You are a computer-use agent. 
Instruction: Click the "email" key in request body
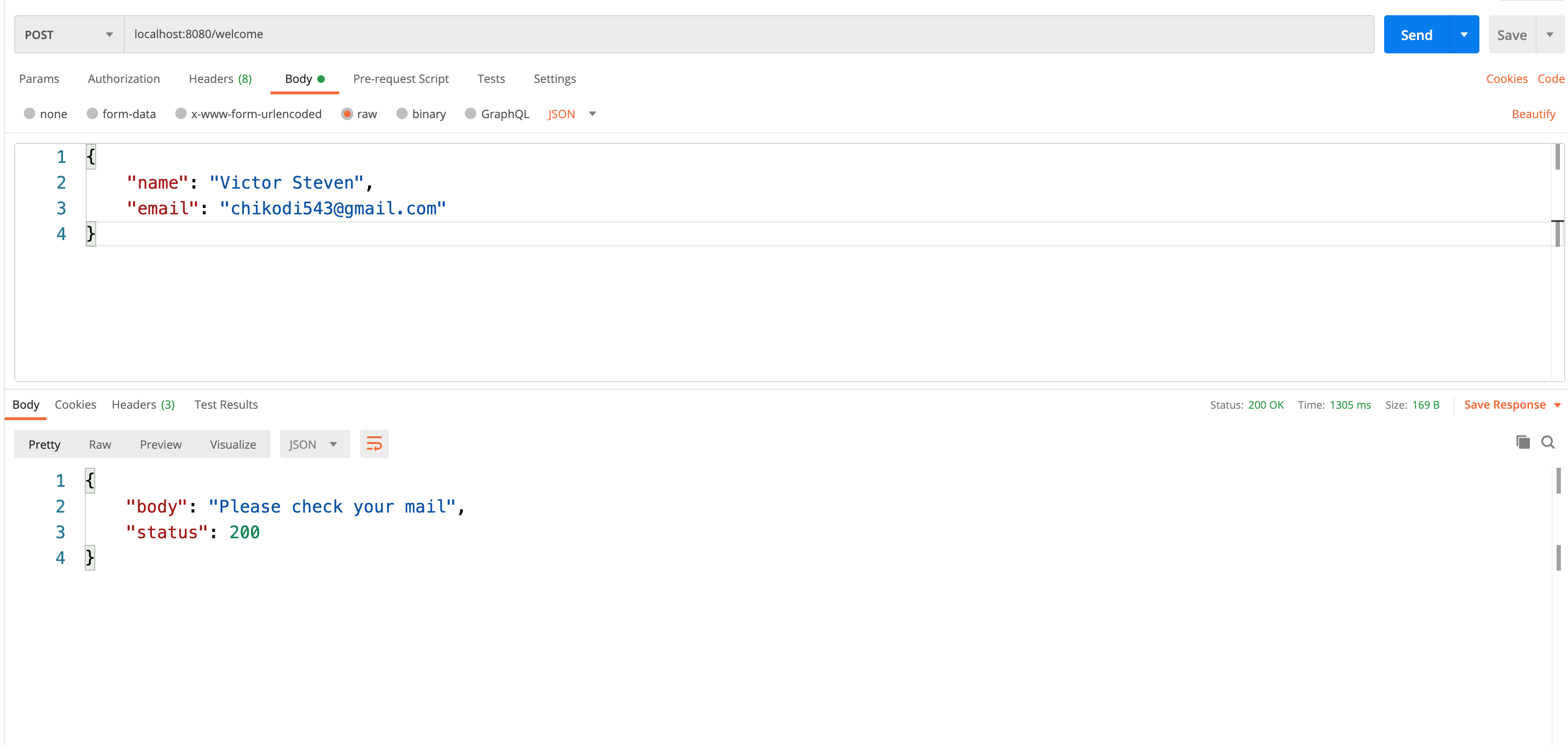pos(162,208)
